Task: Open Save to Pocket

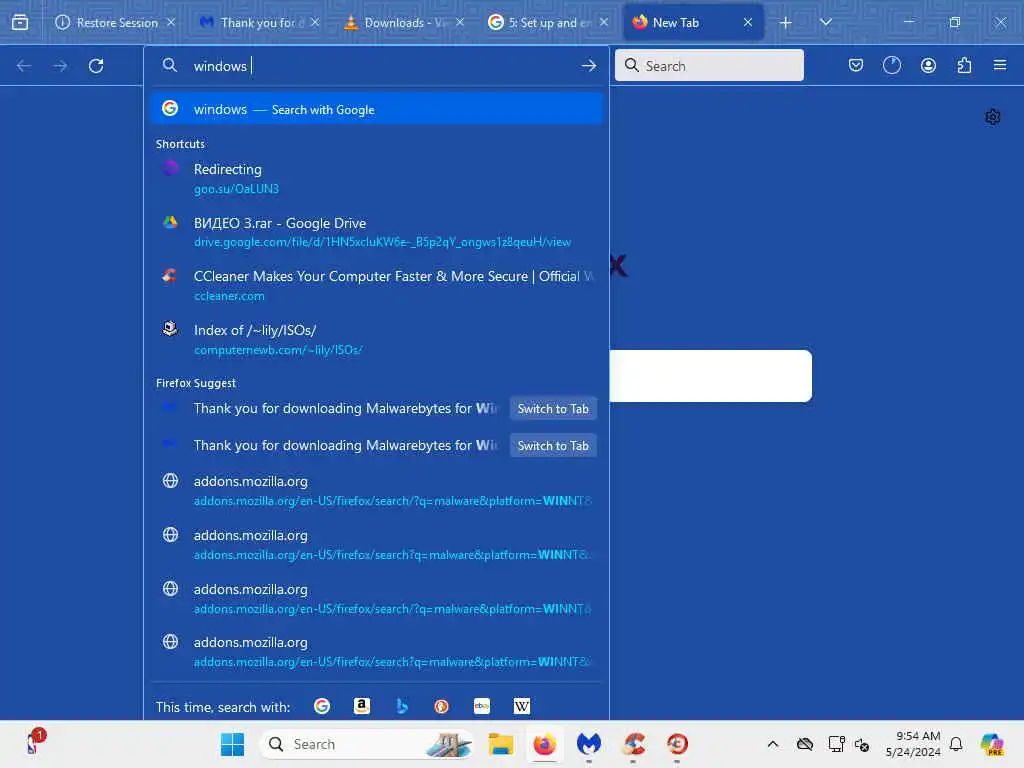Action: tap(856, 65)
